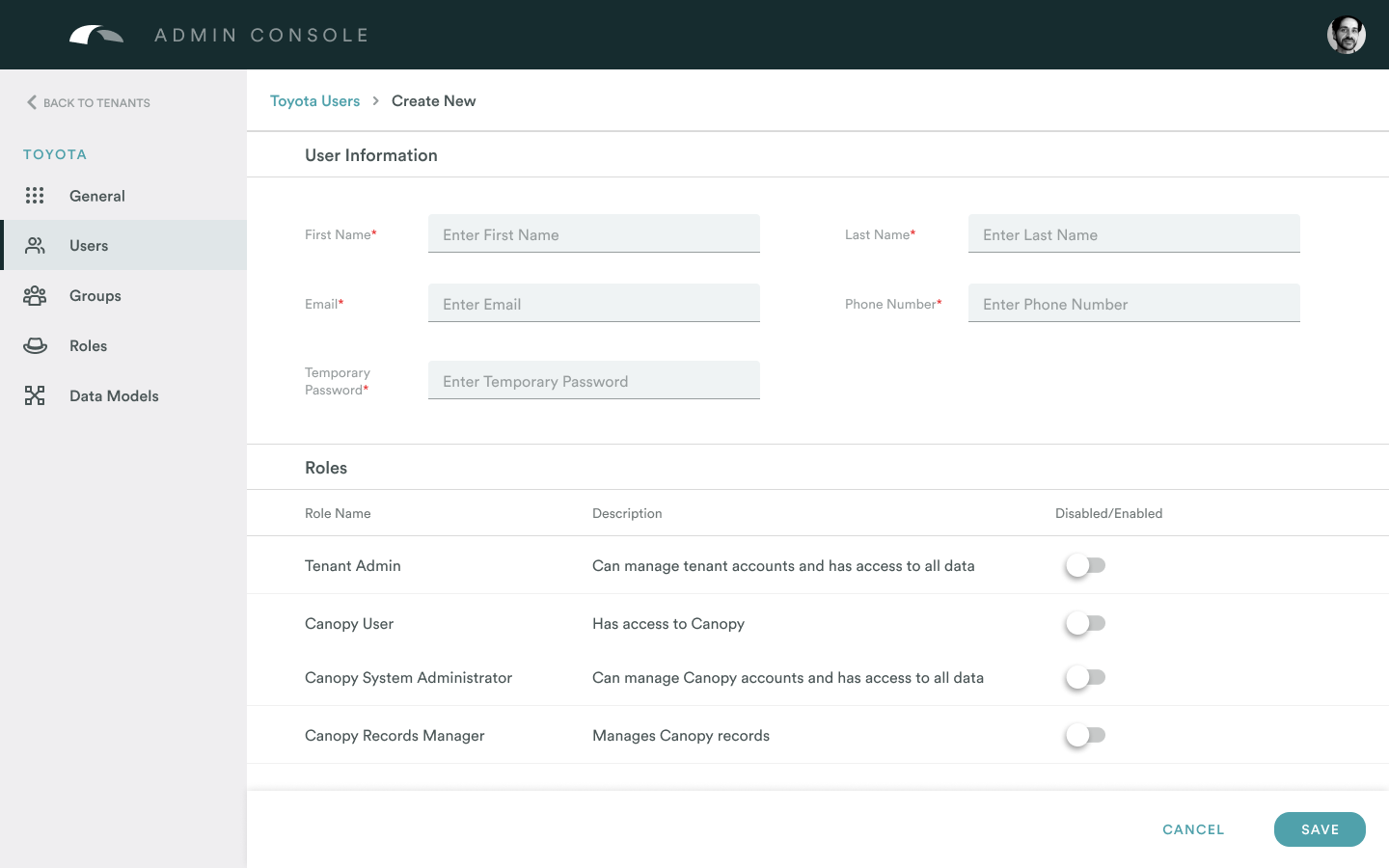
Task: Click the Last Name field label
Action: click(880, 234)
